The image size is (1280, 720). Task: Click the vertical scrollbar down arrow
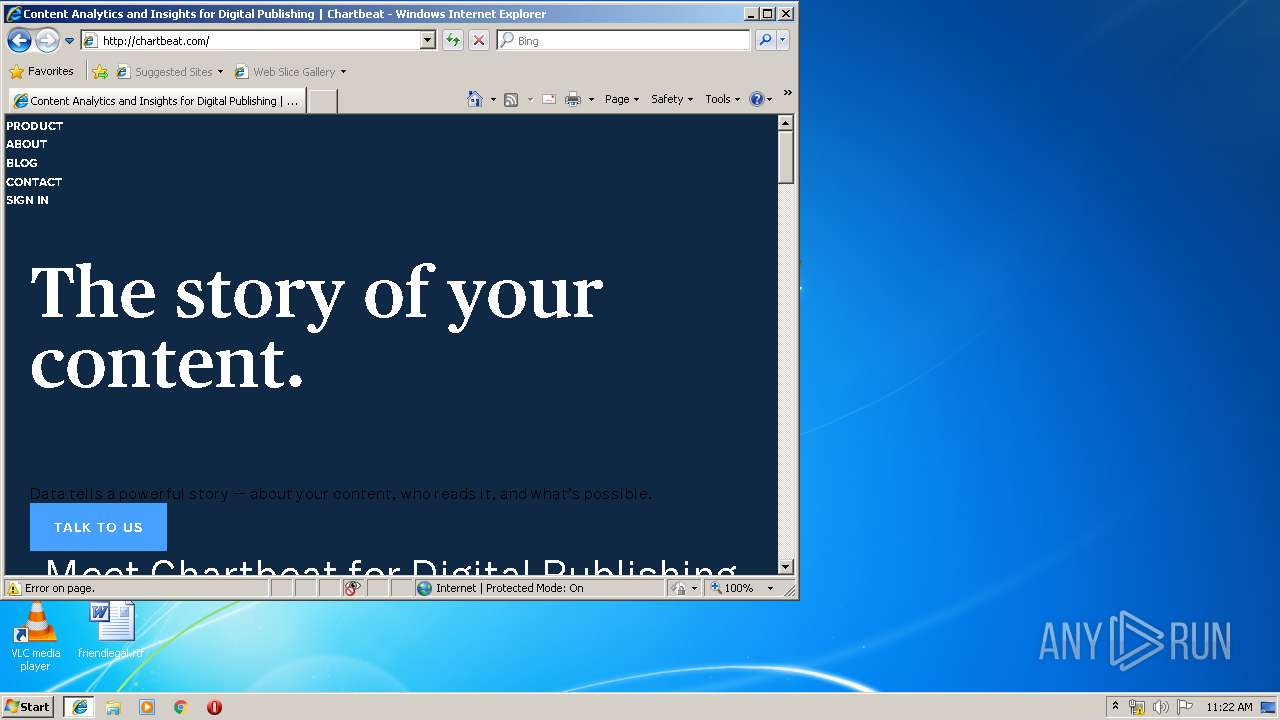click(x=785, y=566)
